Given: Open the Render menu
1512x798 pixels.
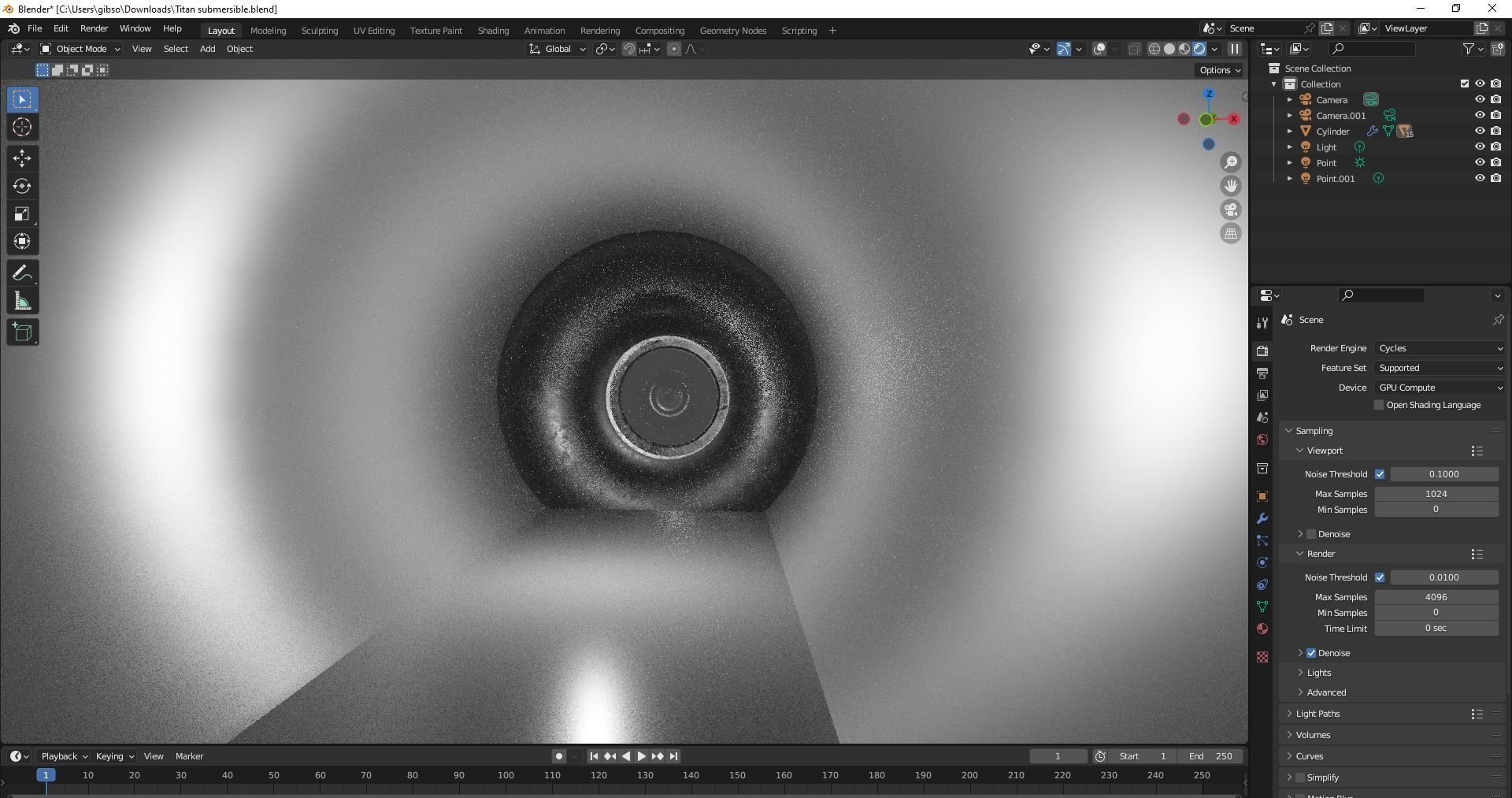Looking at the screenshot, I should 94,28.
